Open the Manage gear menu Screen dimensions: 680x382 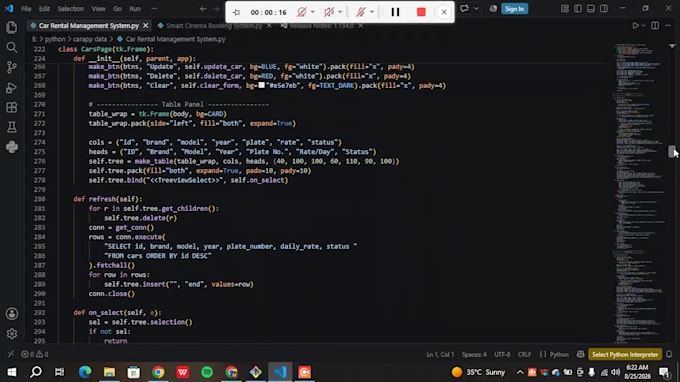click(12, 333)
